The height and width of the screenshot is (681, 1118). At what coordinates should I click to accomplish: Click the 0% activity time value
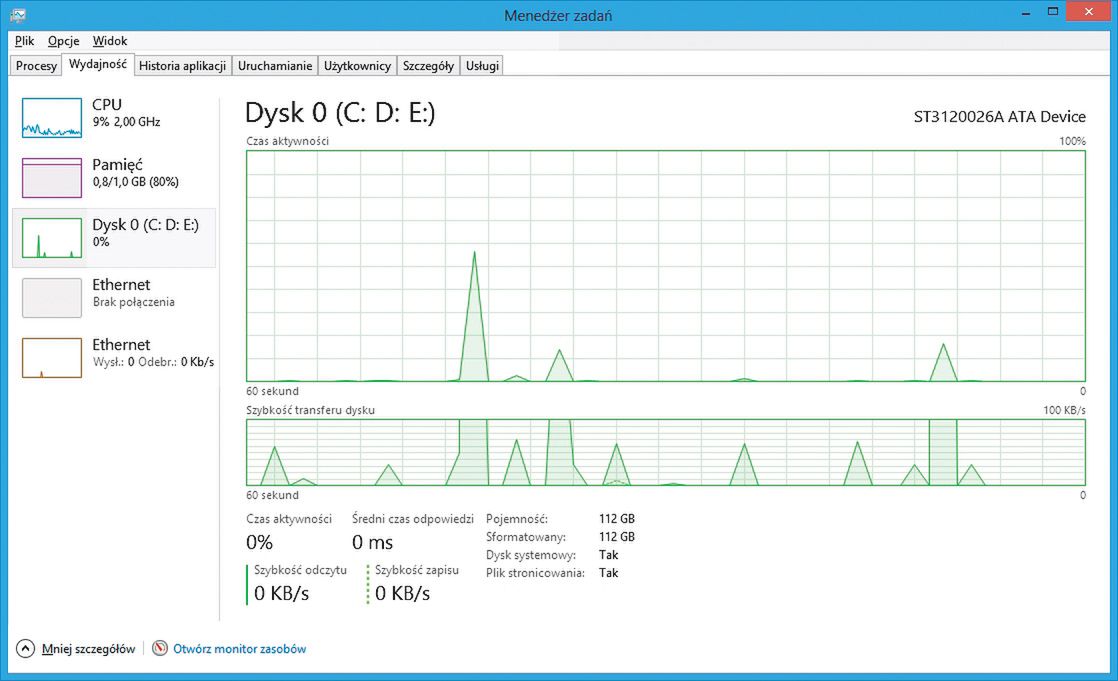[260, 543]
